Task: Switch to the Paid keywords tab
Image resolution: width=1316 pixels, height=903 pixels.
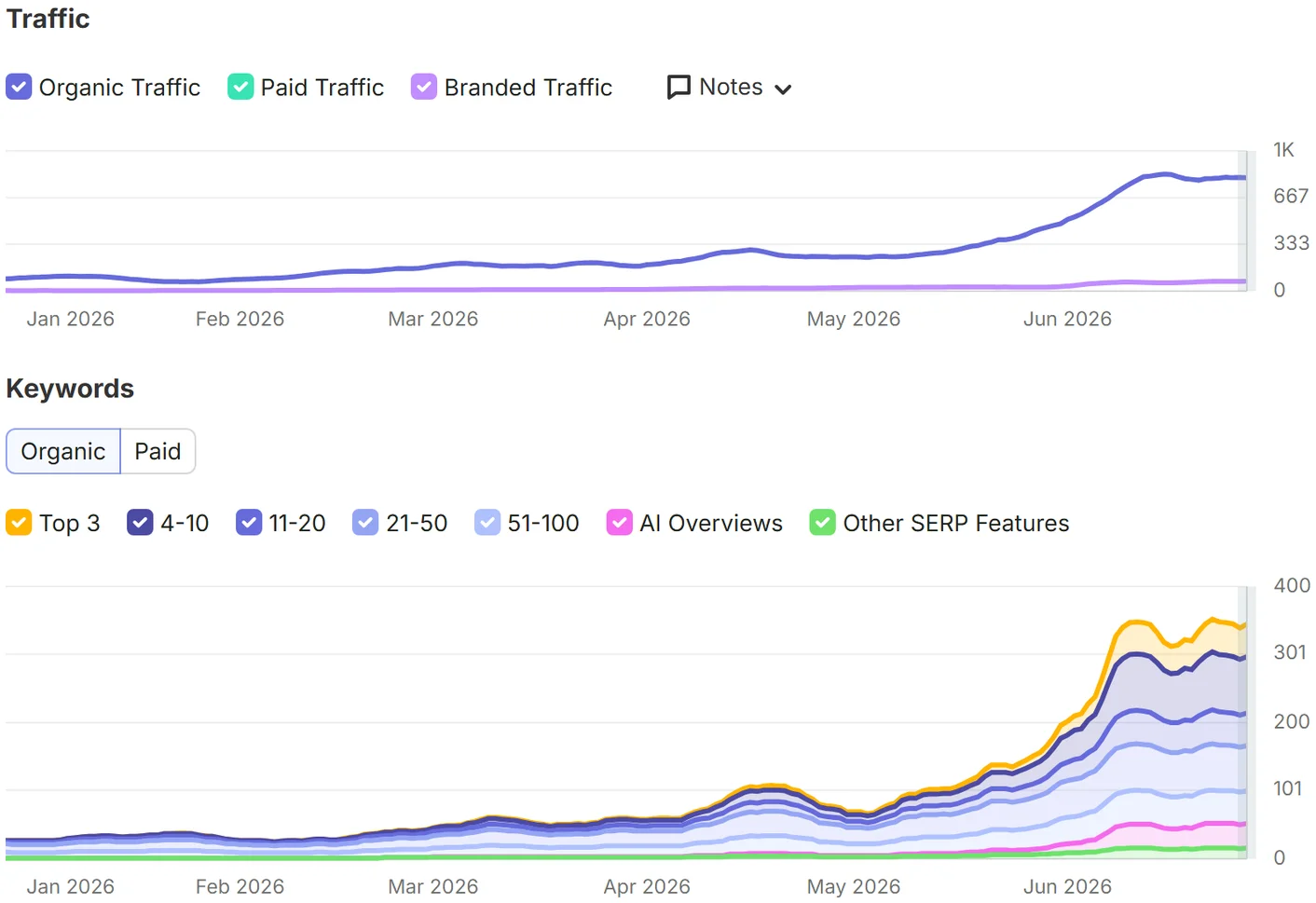Action: 158,451
